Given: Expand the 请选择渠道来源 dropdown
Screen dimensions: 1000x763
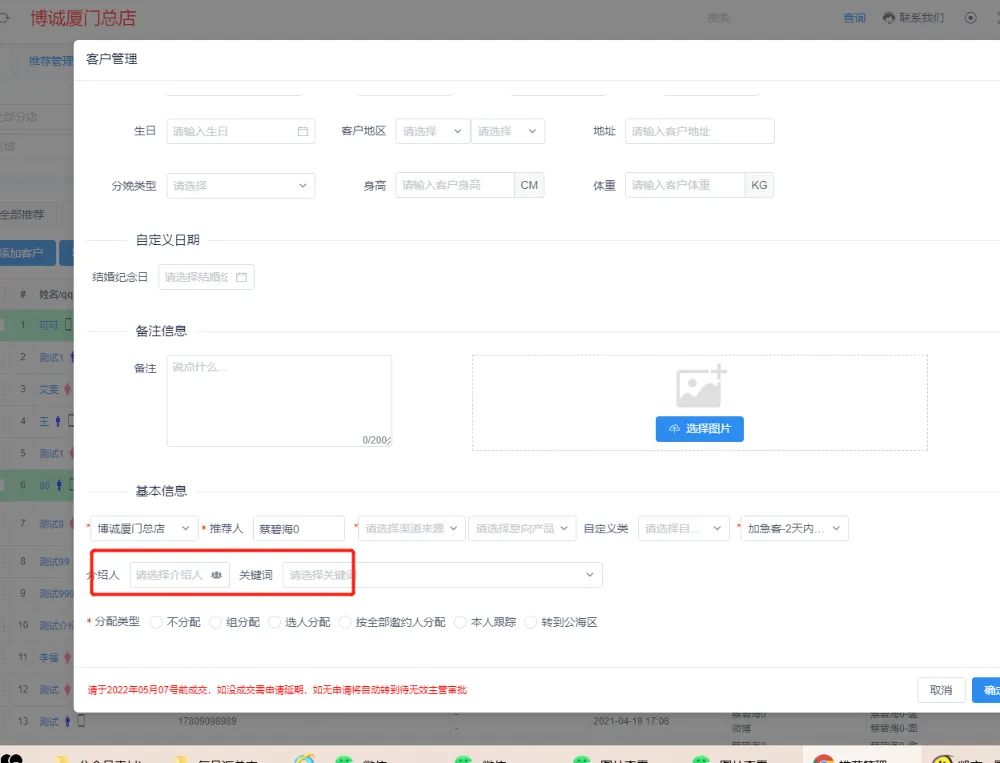Looking at the screenshot, I should [411, 528].
